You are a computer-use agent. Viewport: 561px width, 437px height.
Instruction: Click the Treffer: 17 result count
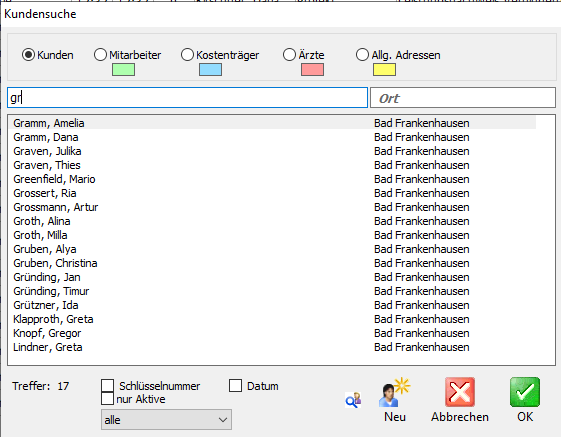40,386
